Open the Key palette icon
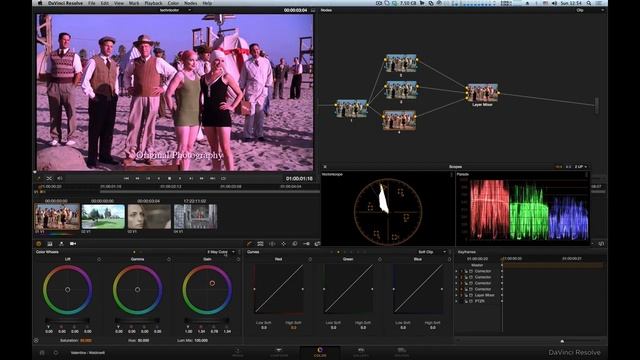The image size is (640, 360). pos(306,244)
